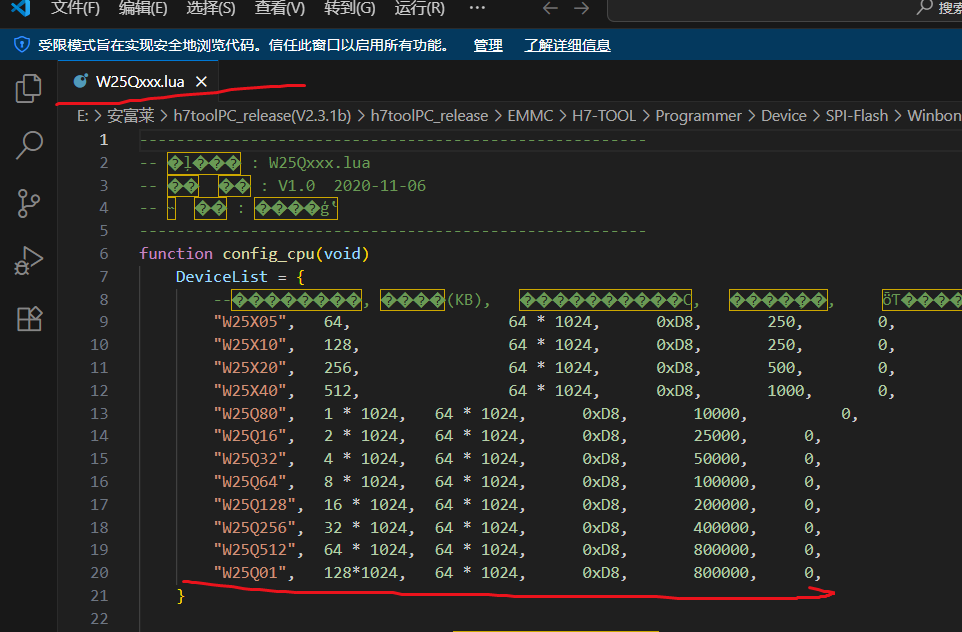Expand the SPI-Flash breadcrumb segment

856,116
